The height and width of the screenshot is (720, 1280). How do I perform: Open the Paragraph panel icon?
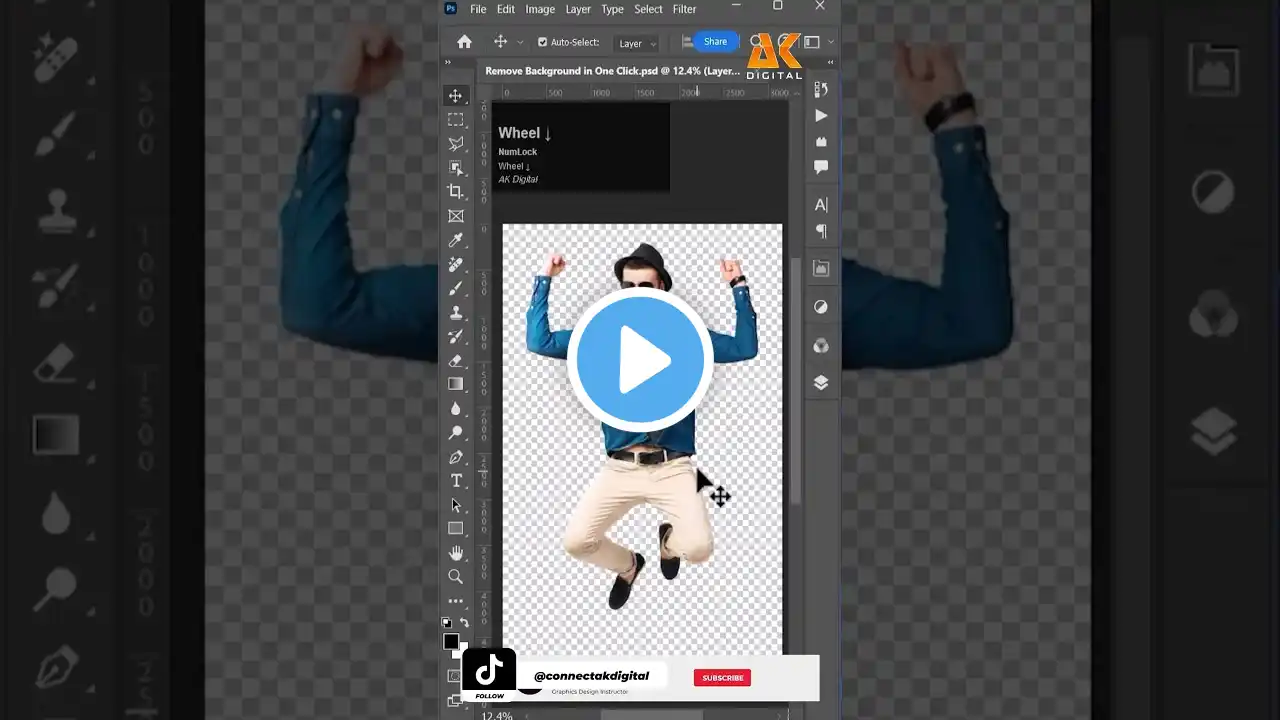pos(821,231)
